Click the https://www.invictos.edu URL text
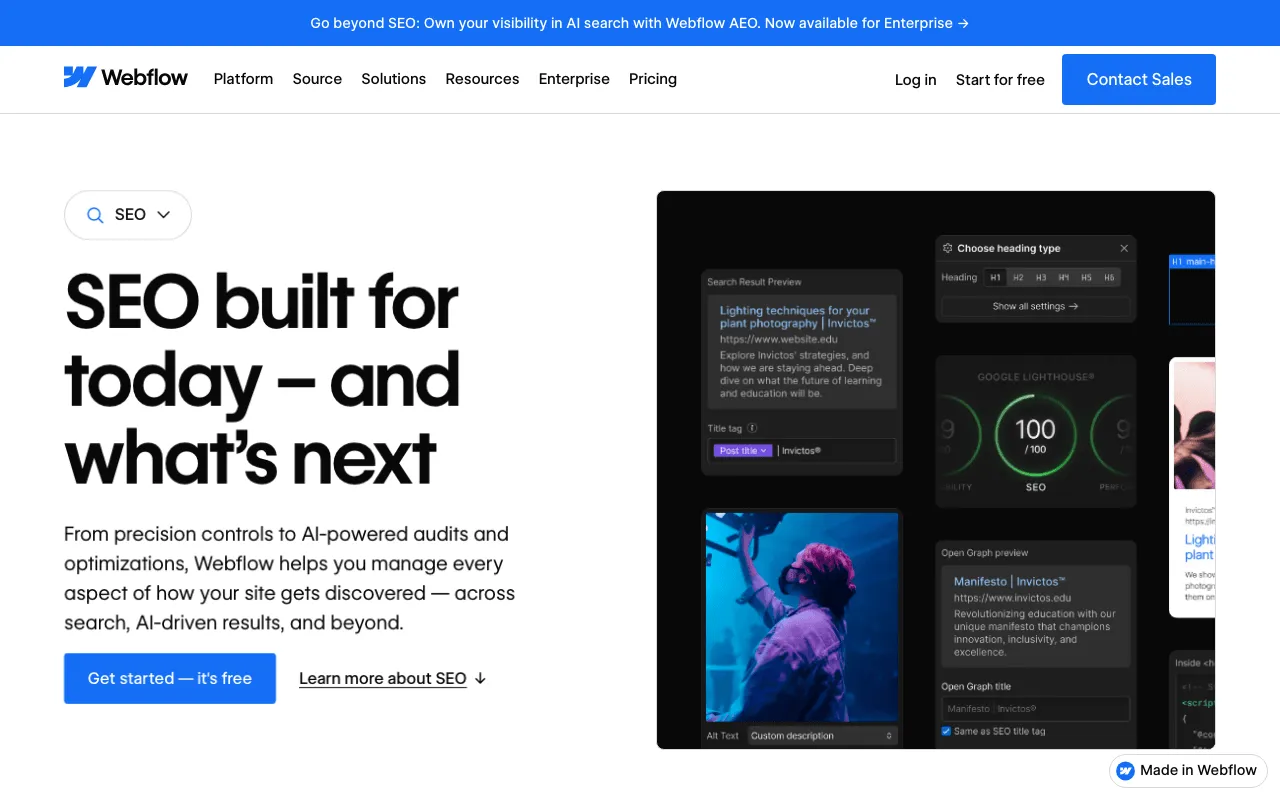This screenshot has height=800, width=1280. point(1013,598)
